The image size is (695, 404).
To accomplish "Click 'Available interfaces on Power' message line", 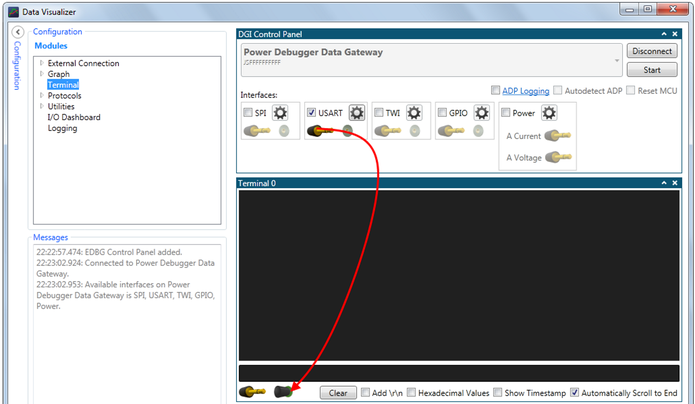I will pos(113,284).
